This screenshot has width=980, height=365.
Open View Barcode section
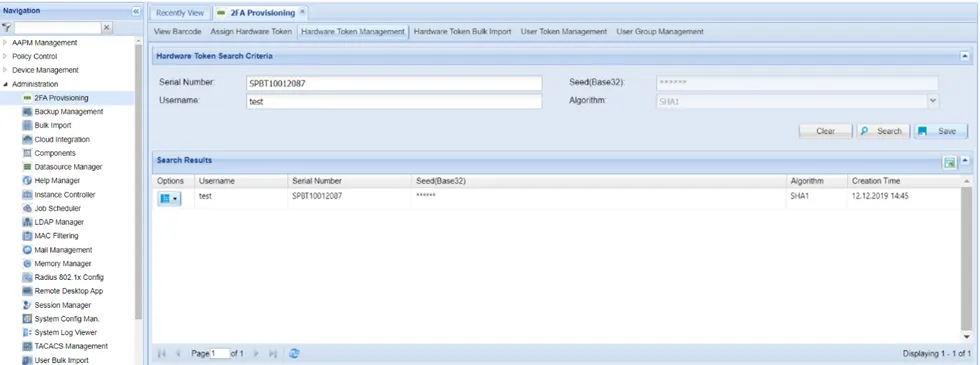(x=178, y=31)
